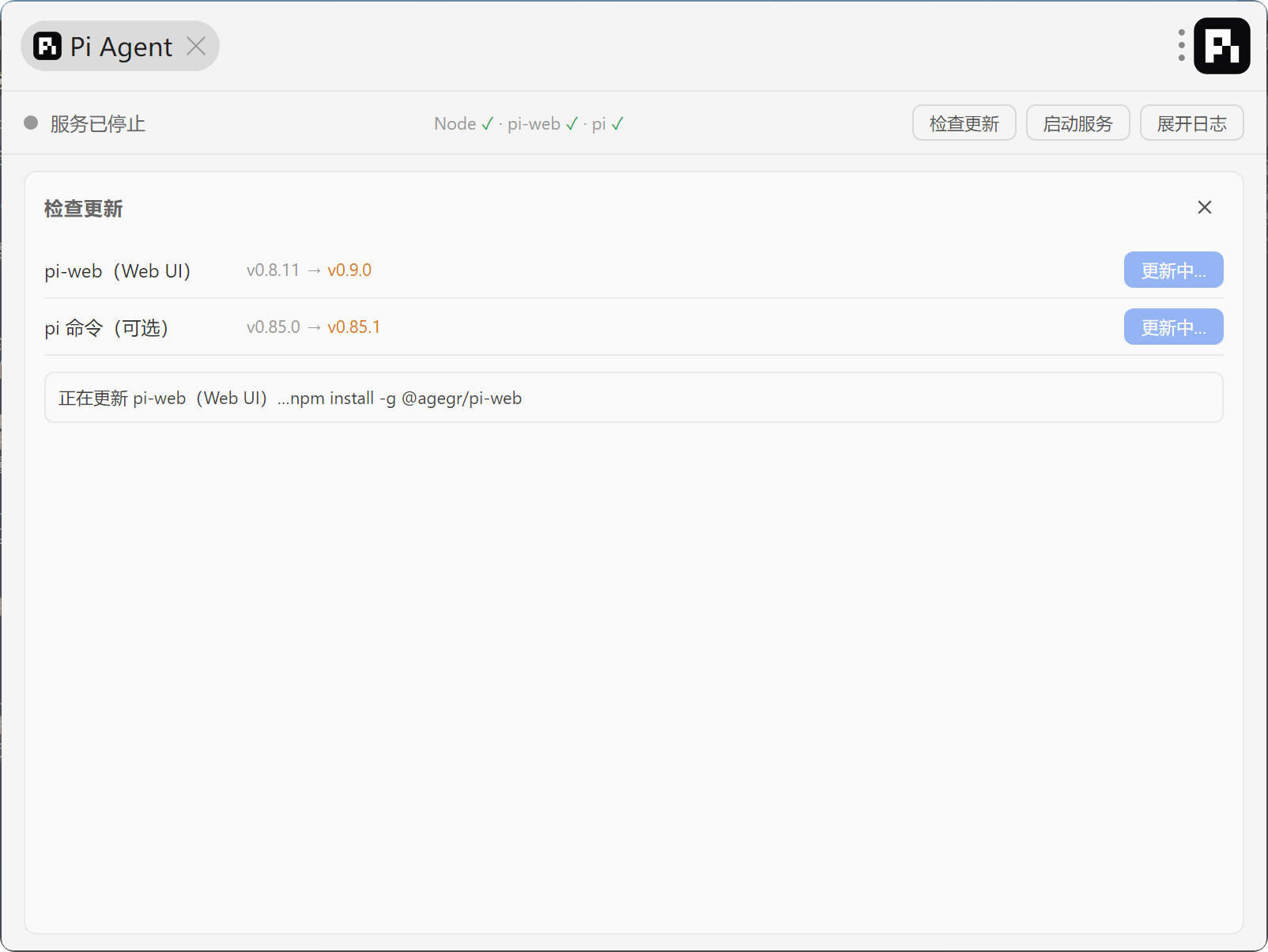Start the service with 启动服务
This screenshot has width=1268, height=952.
click(1077, 123)
